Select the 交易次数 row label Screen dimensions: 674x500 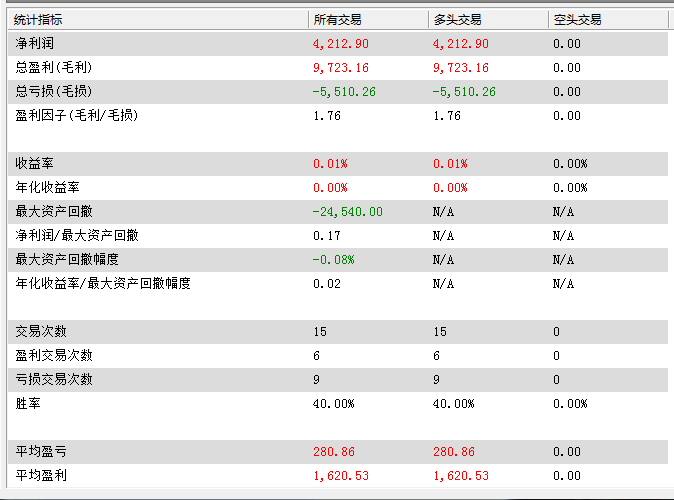[x=40, y=332]
